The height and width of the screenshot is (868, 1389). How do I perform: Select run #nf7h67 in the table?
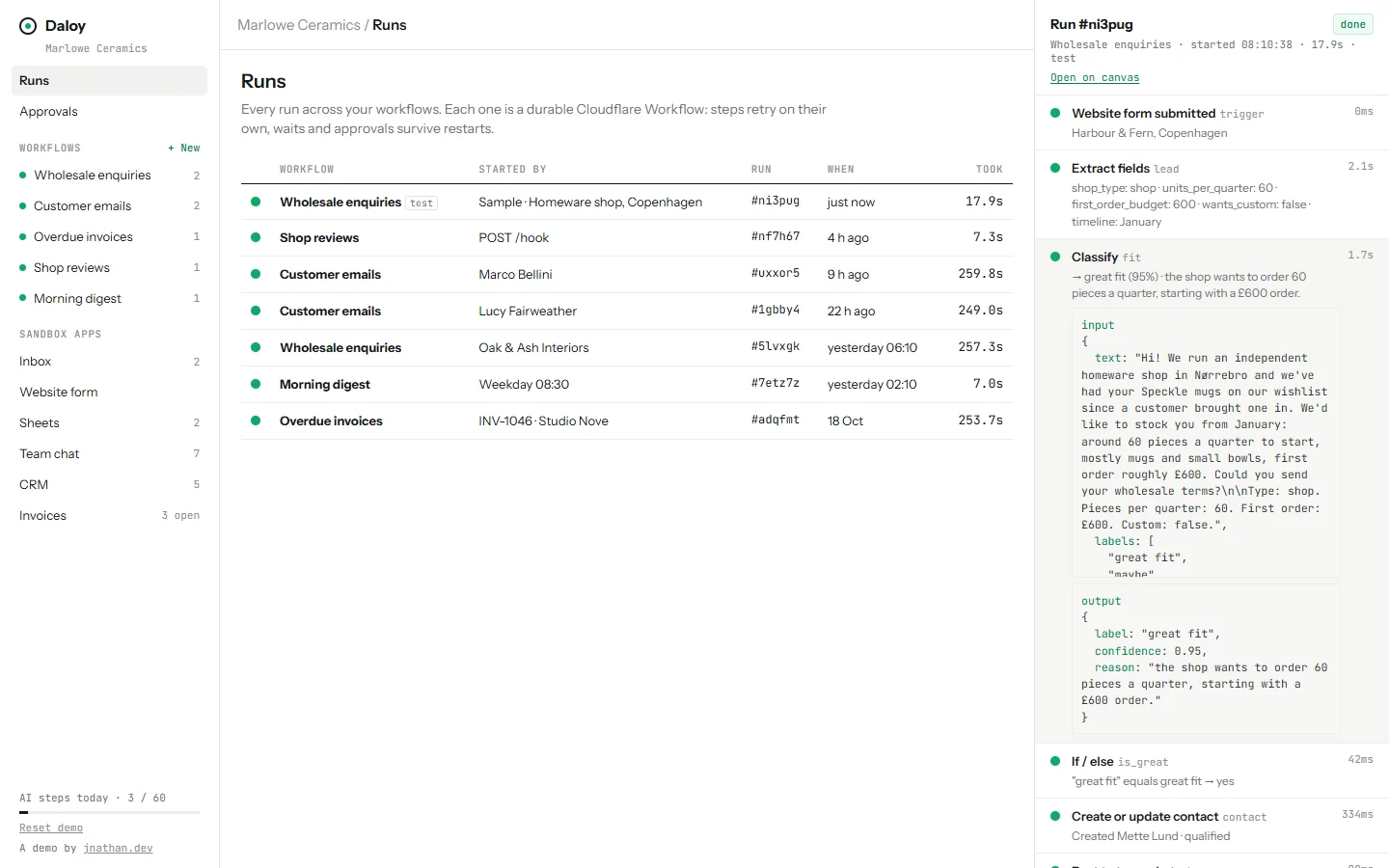tap(627, 238)
